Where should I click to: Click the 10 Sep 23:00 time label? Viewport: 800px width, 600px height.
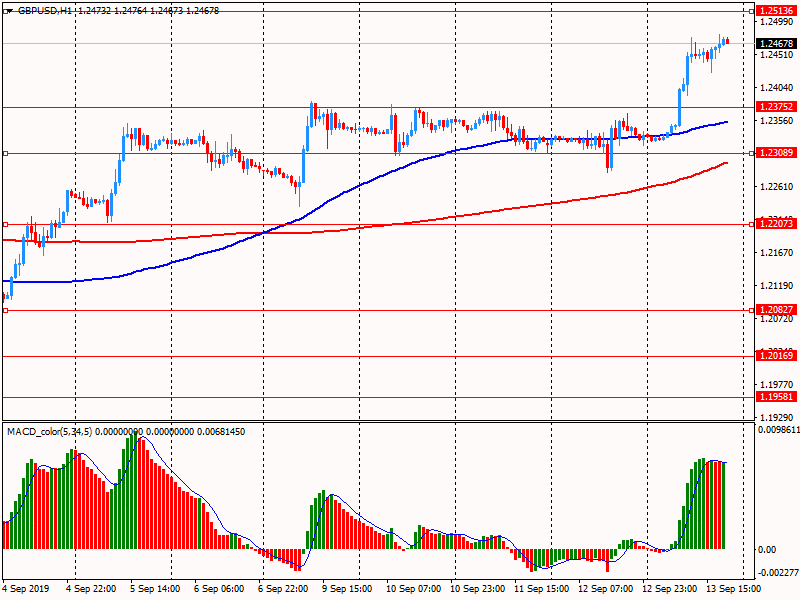click(x=478, y=589)
